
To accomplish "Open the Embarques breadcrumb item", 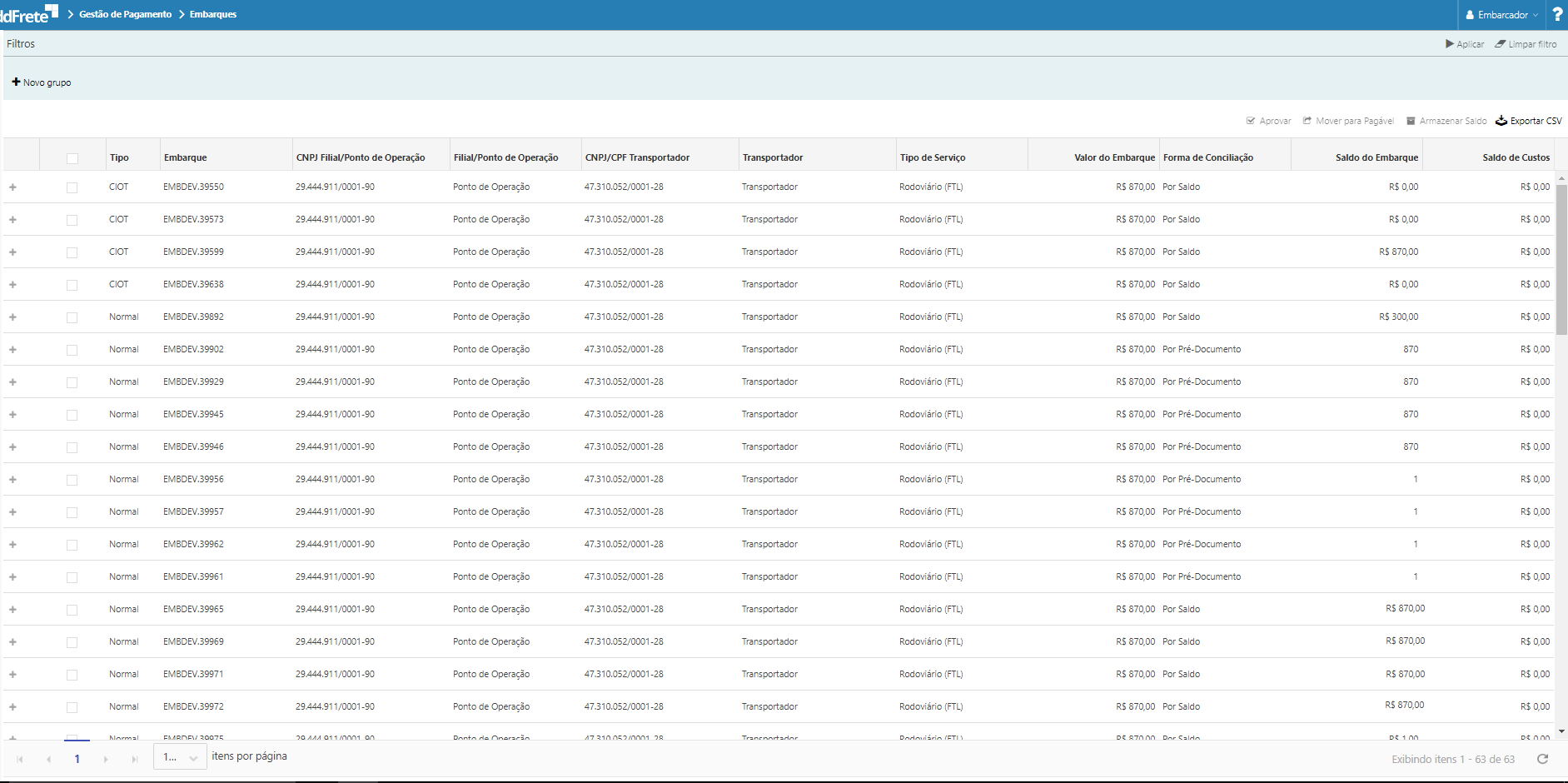I will 213,14.
